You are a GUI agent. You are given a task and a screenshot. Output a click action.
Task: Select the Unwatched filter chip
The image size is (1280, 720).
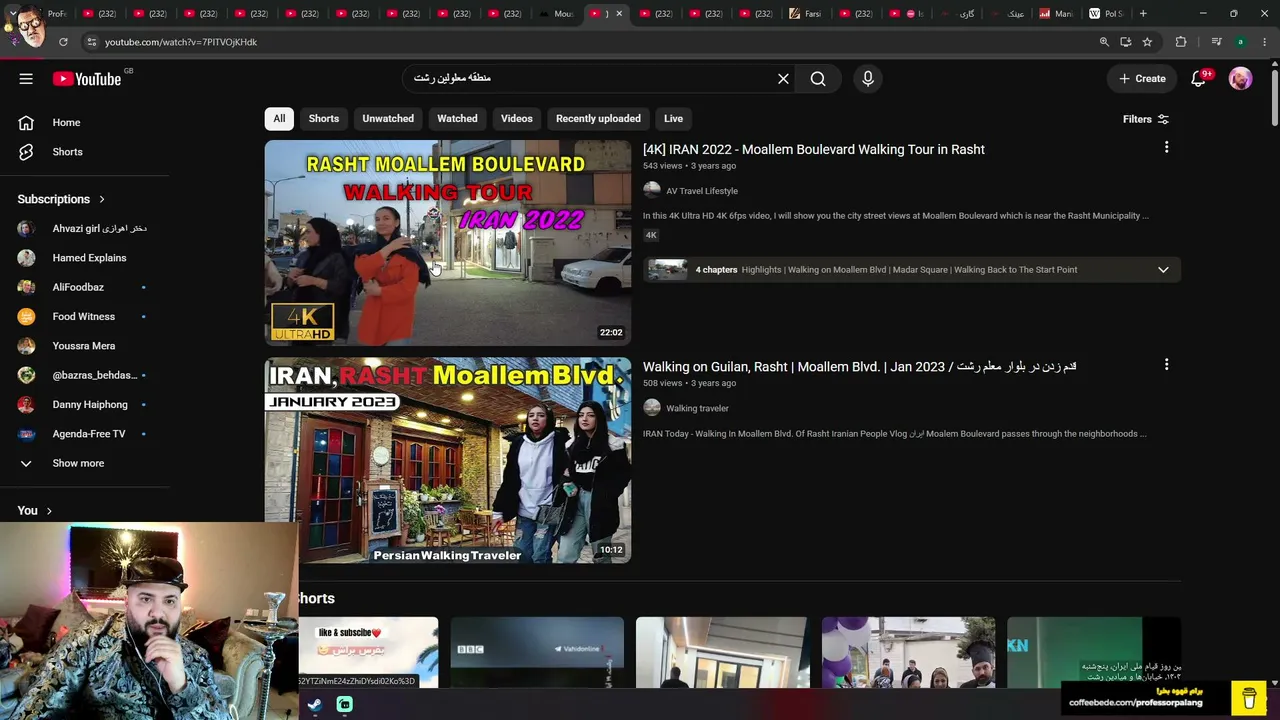pyautogui.click(x=388, y=119)
